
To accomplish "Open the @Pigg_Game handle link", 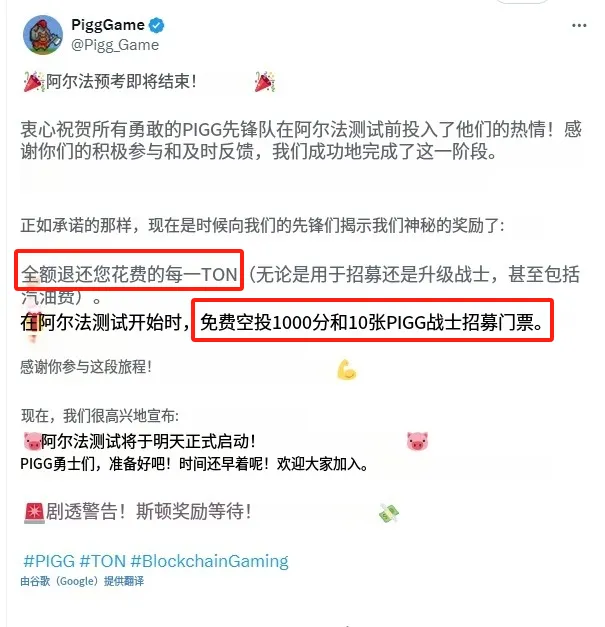I will pos(115,45).
